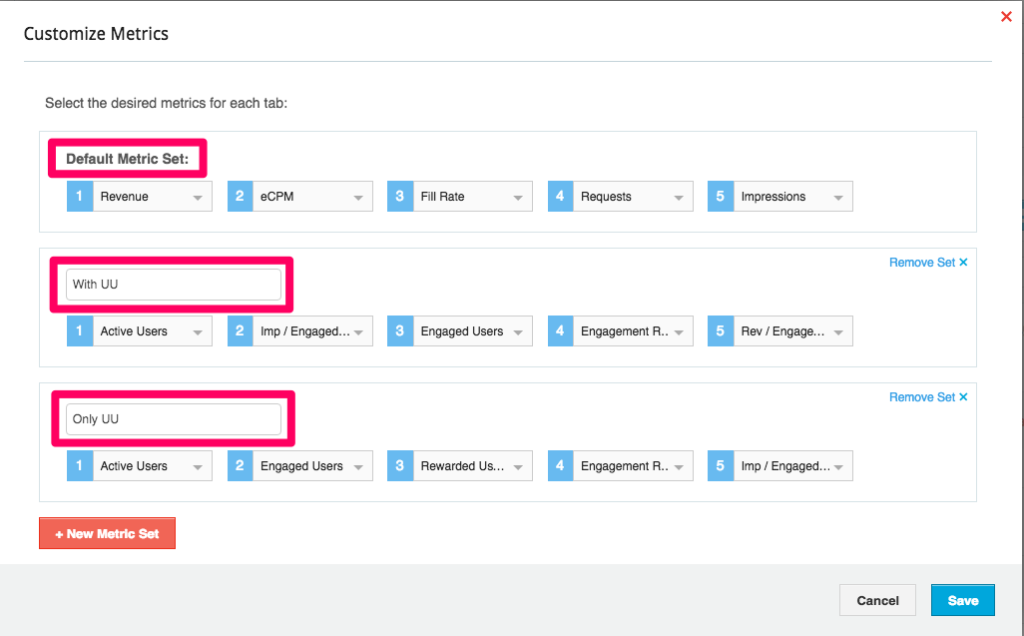The width and height of the screenshot is (1024, 636).
Task: Click the Only UU set name field
Action: 174,419
